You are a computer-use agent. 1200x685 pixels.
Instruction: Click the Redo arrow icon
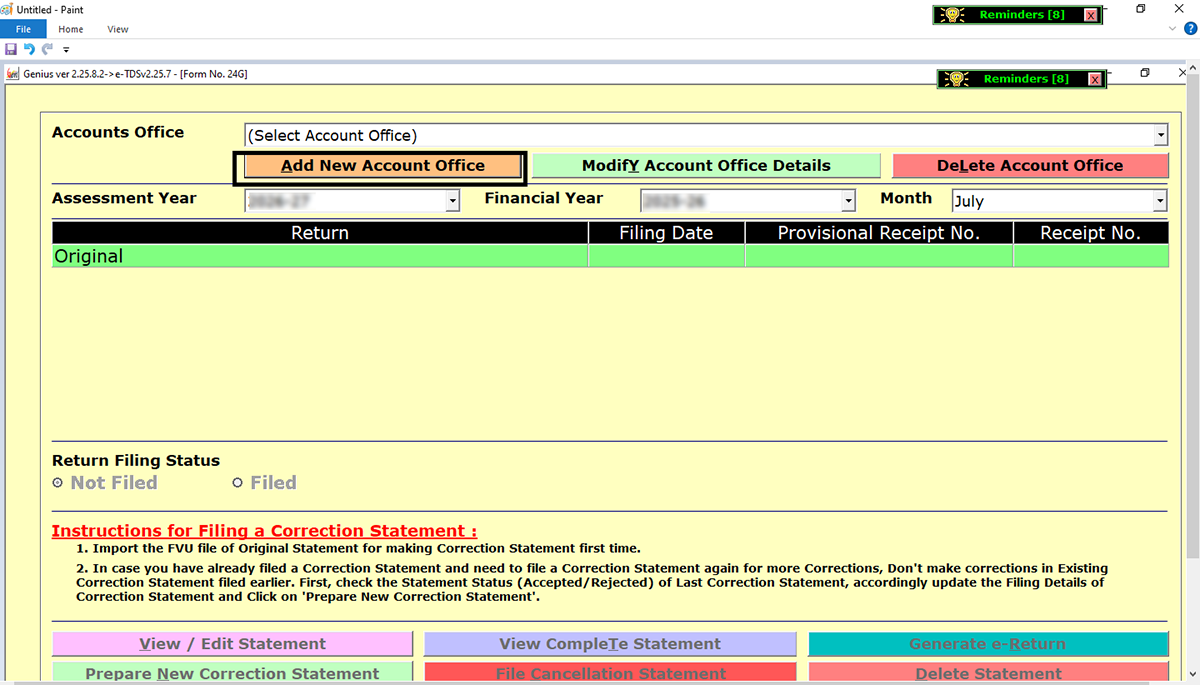(x=47, y=49)
